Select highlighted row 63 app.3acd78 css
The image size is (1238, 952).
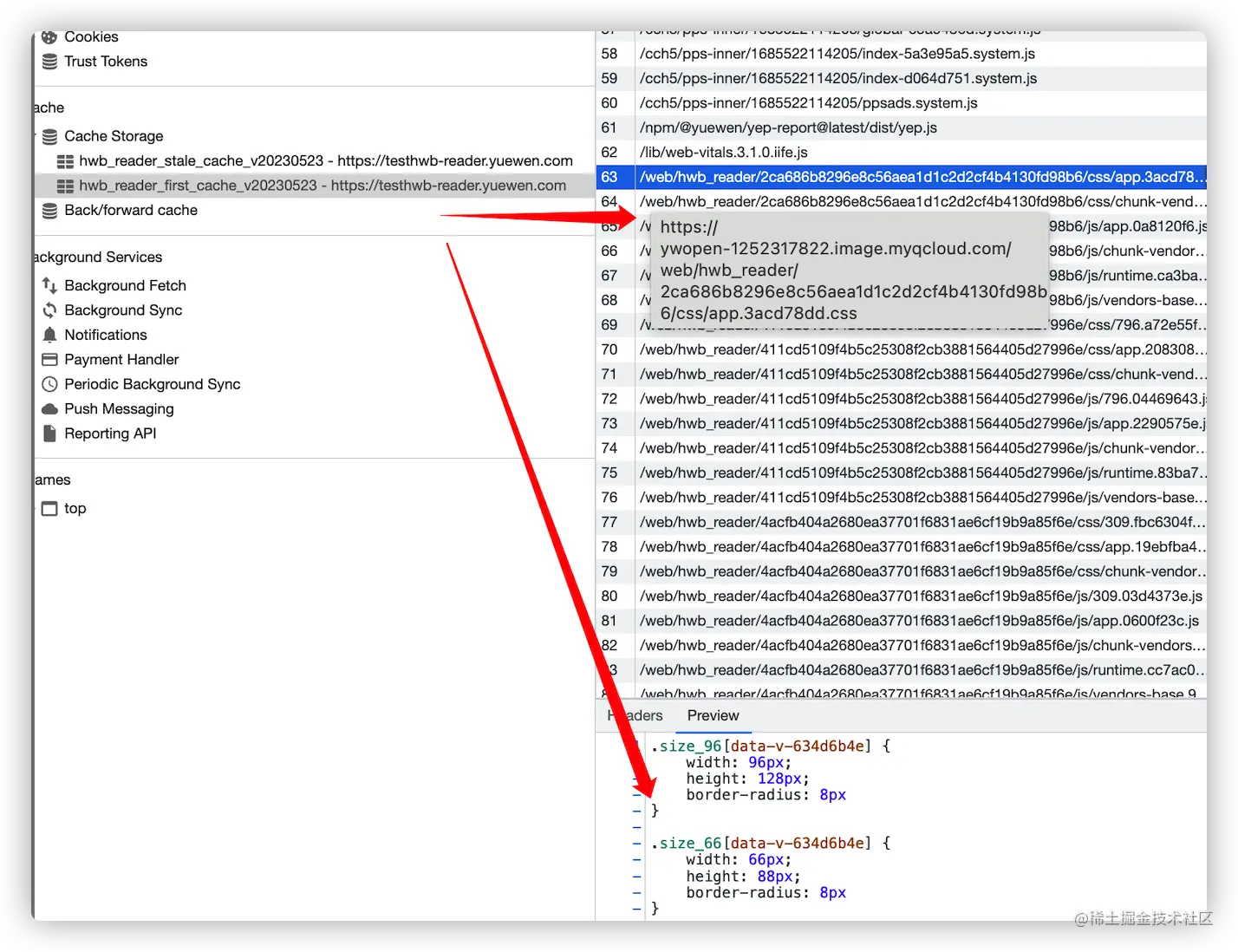tap(902, 177)
